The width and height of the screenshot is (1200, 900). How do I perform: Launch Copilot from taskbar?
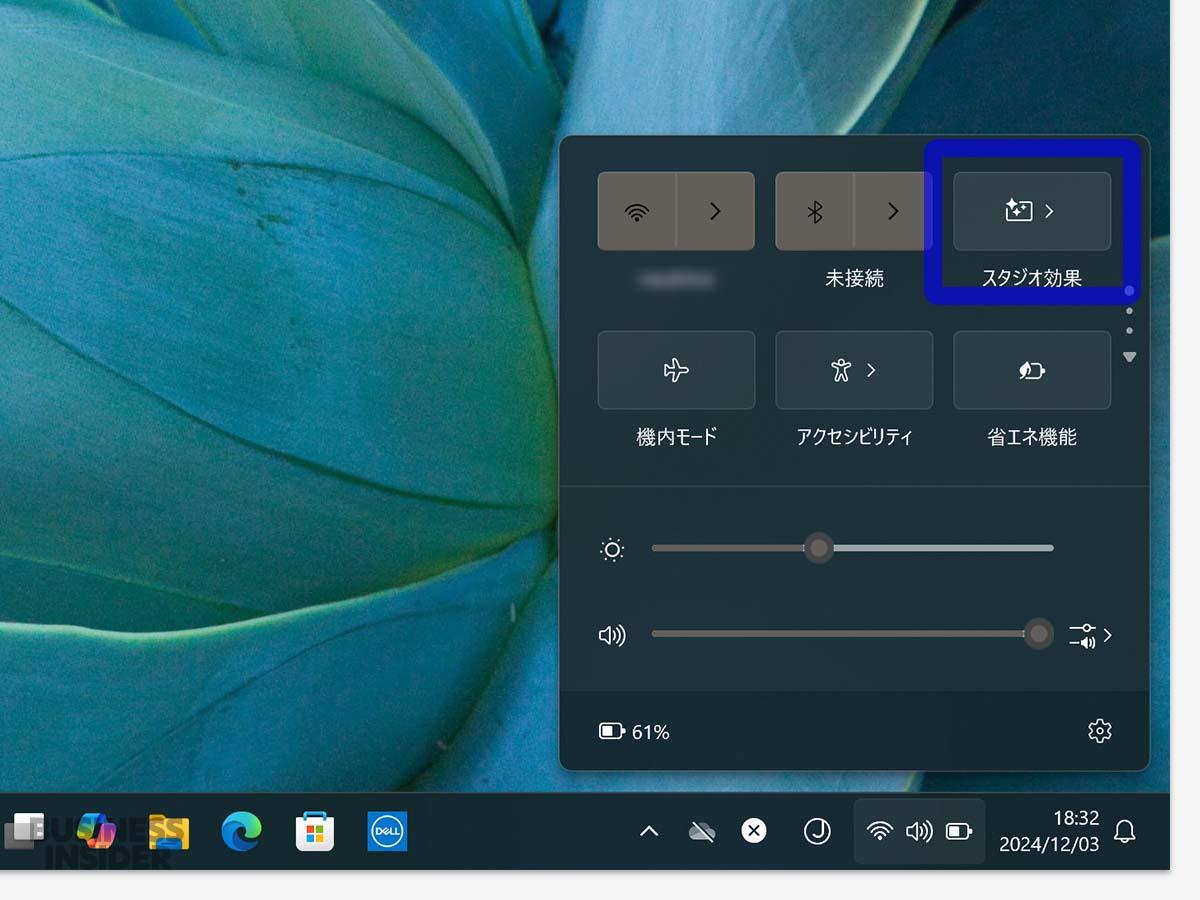pos(97,831)
